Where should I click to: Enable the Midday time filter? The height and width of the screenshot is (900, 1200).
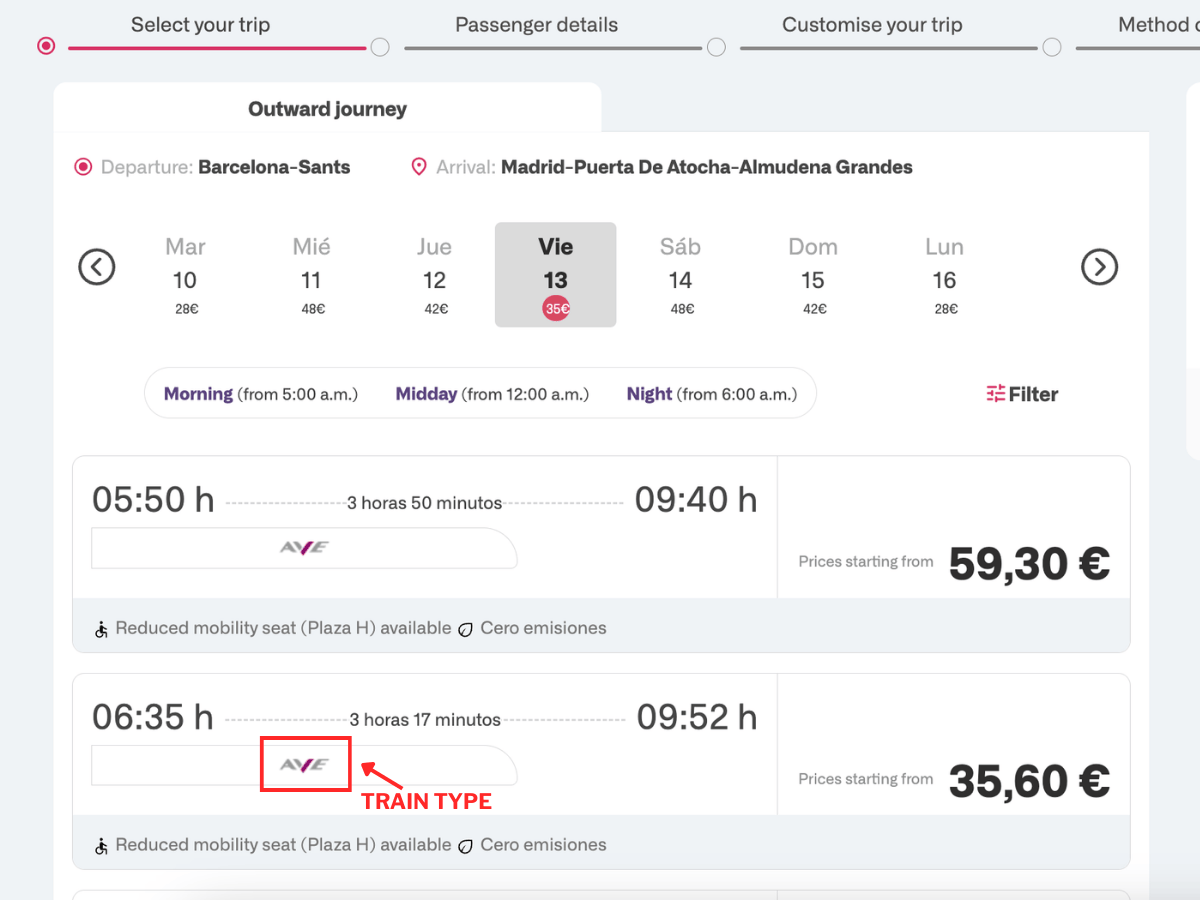[426, 393]
